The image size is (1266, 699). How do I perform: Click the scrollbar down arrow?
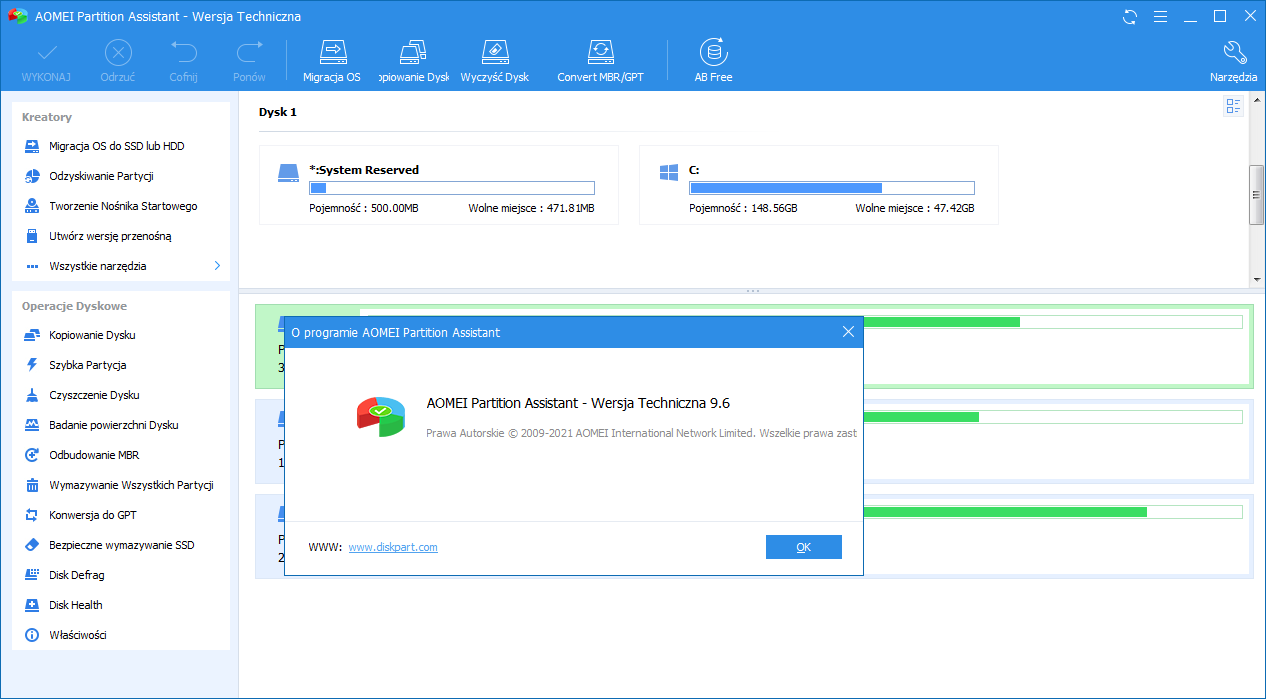(1257, 280)
